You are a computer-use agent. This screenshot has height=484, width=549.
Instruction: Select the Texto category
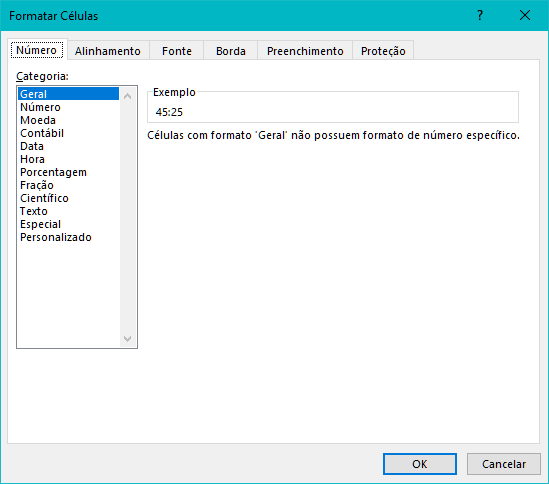tap(34, 211)
